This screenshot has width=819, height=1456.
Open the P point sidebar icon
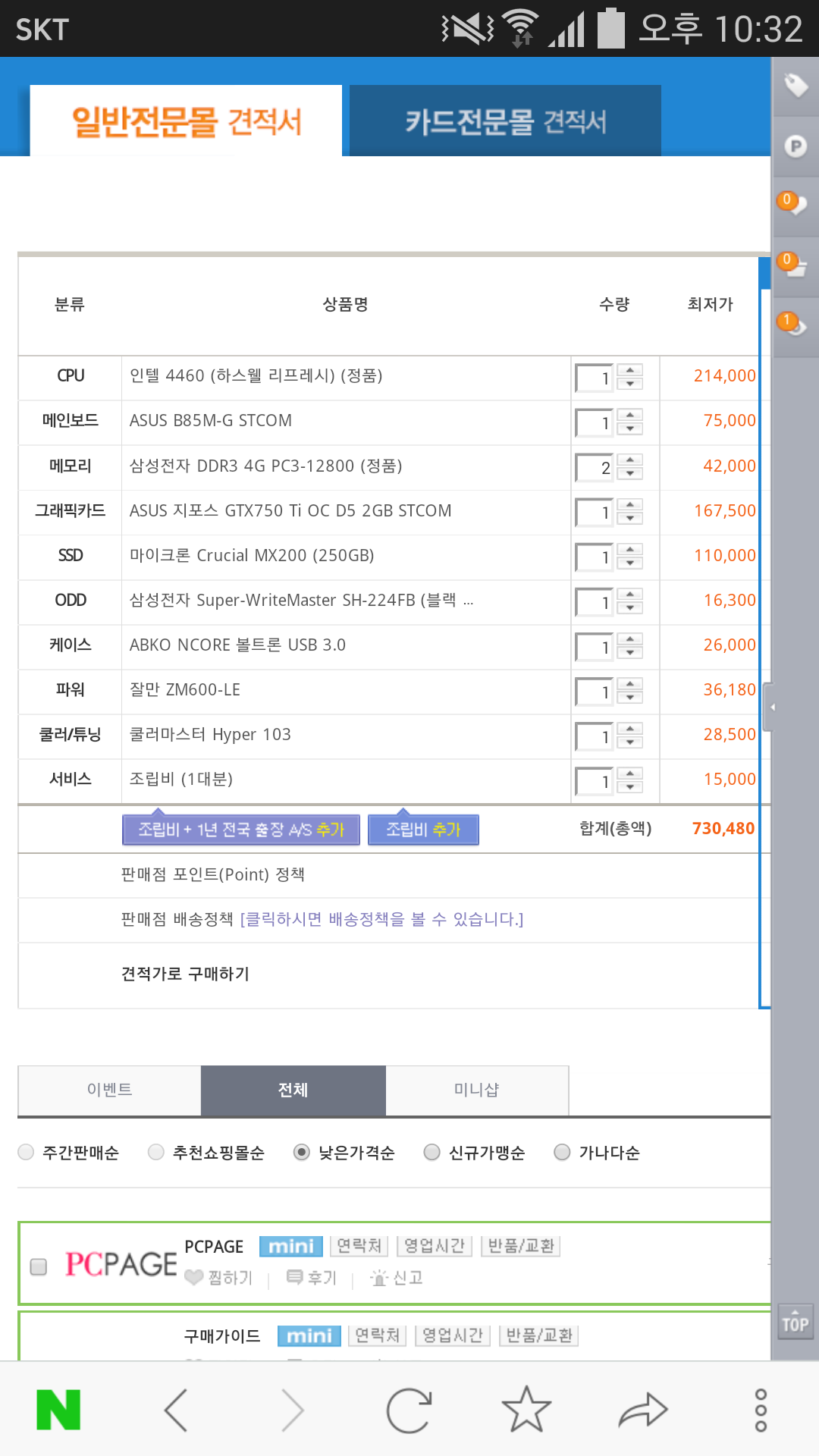click(795, 146)
